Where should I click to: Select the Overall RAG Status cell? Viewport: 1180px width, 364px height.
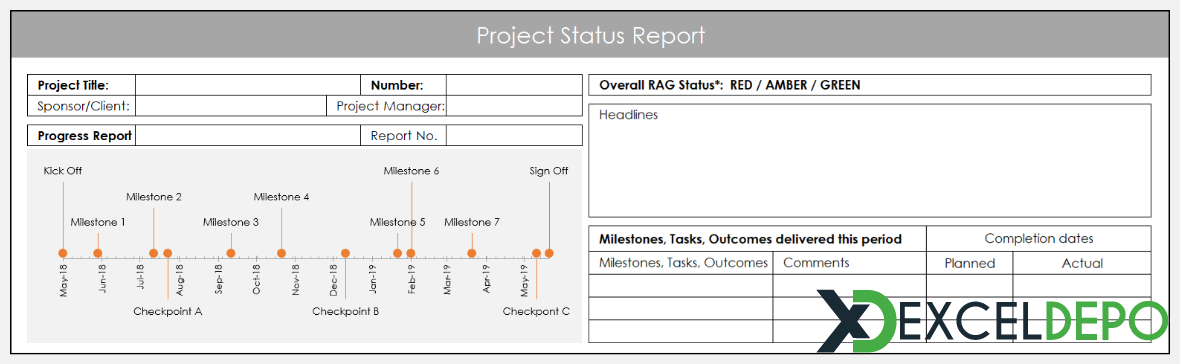[869, 85]
